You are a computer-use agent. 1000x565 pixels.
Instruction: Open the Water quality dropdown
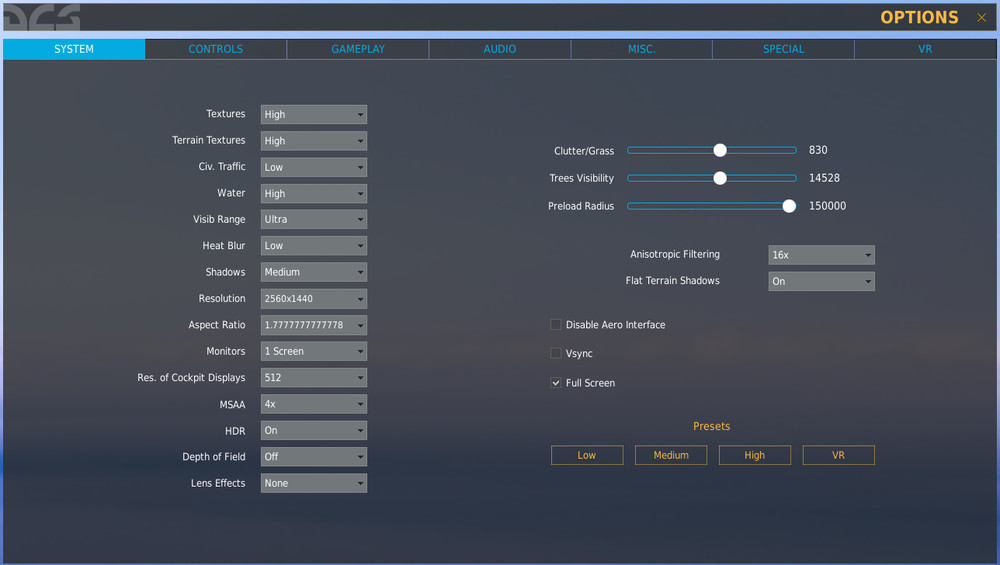(x=314, y=193)
